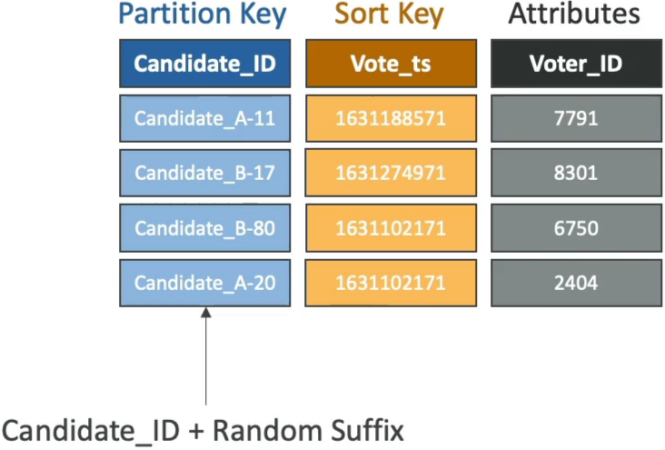Click the Candidate_ID + Random Suffix caption

(x=203, y=430)
